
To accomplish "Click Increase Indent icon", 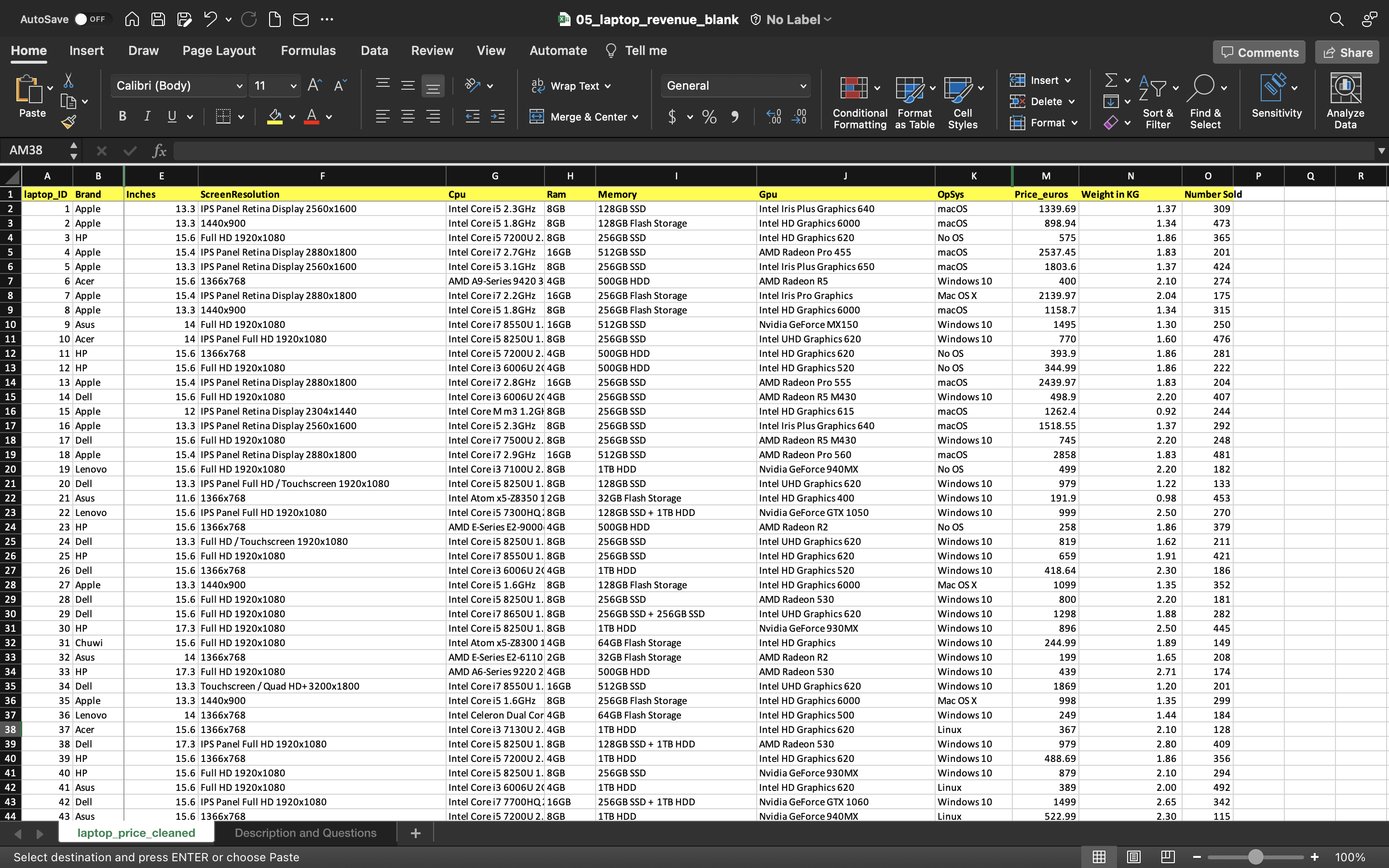I will pos(498,117).
